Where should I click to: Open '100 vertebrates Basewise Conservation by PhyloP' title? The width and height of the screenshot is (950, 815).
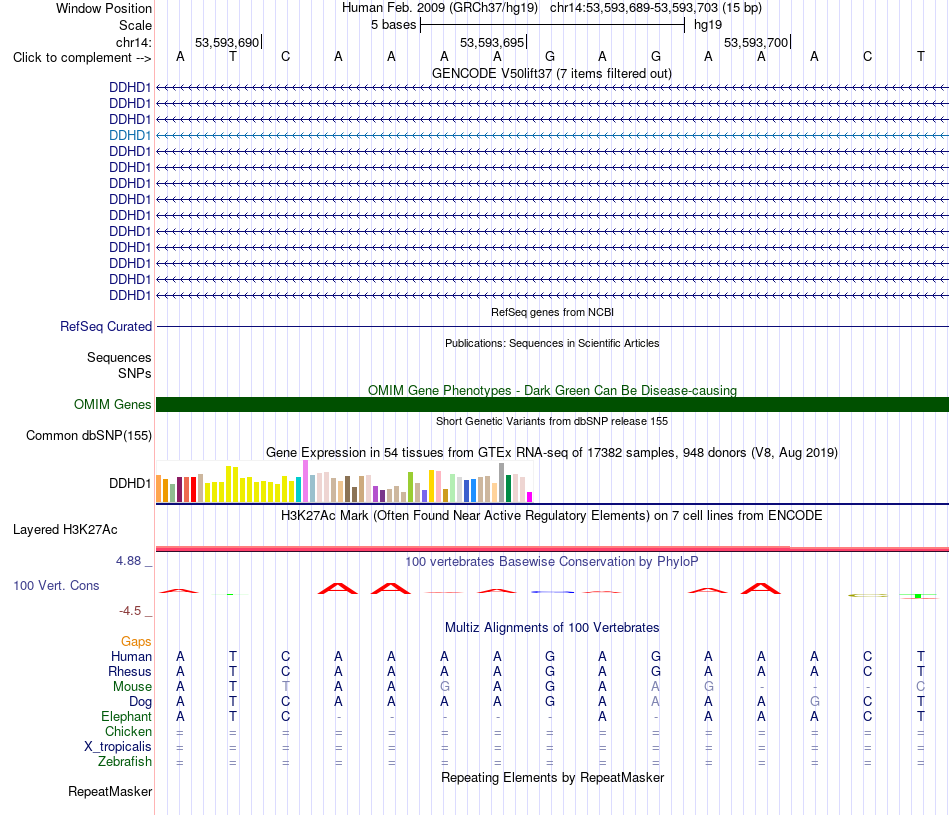click(552, 562)
